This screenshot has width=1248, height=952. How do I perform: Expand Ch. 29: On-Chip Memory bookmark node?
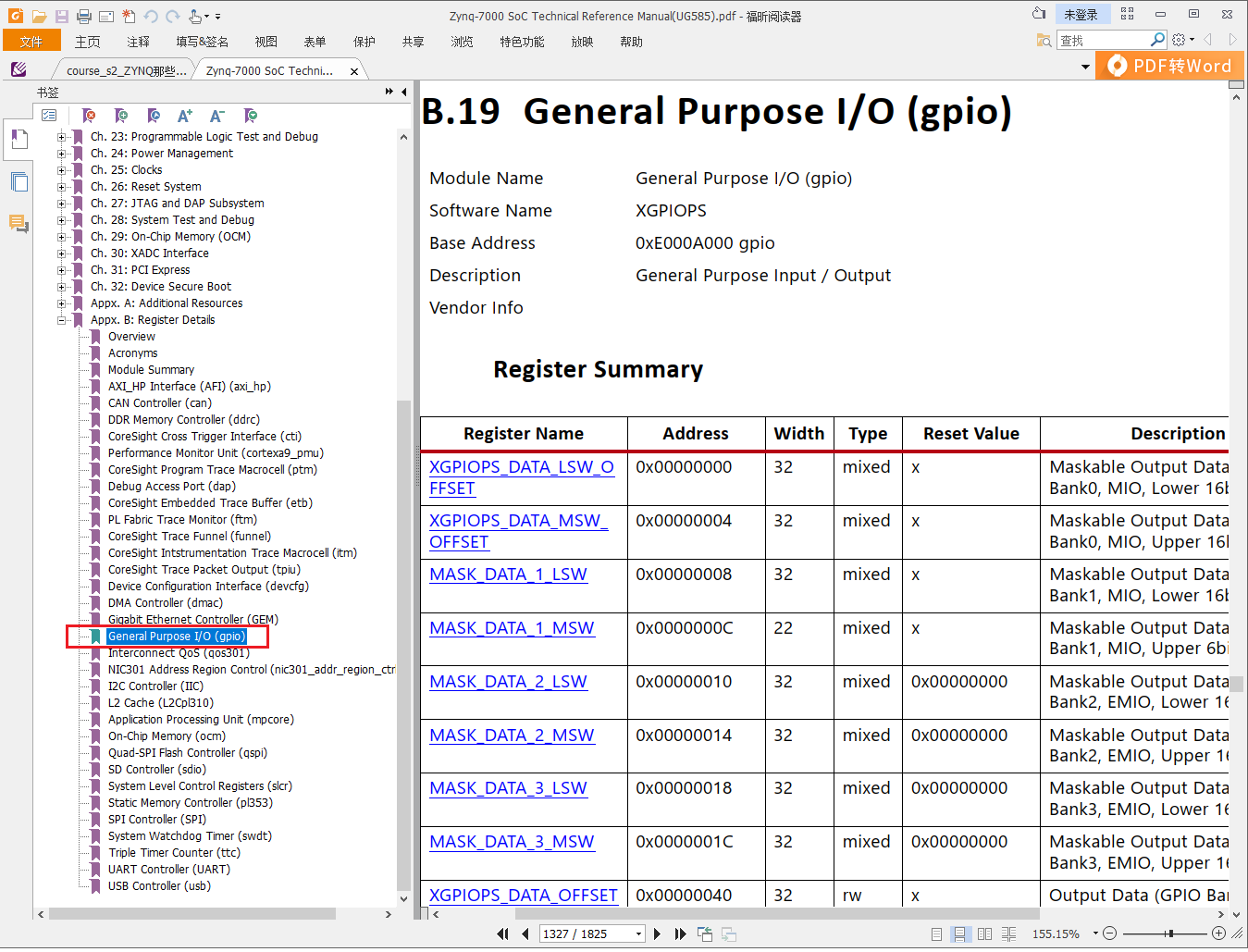pyautogui.click(x=62, y=237)
